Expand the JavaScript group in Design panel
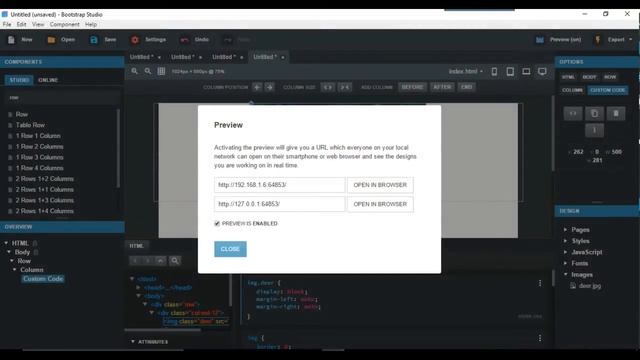Screen dimensions: 640x360 tap(566, 252)
